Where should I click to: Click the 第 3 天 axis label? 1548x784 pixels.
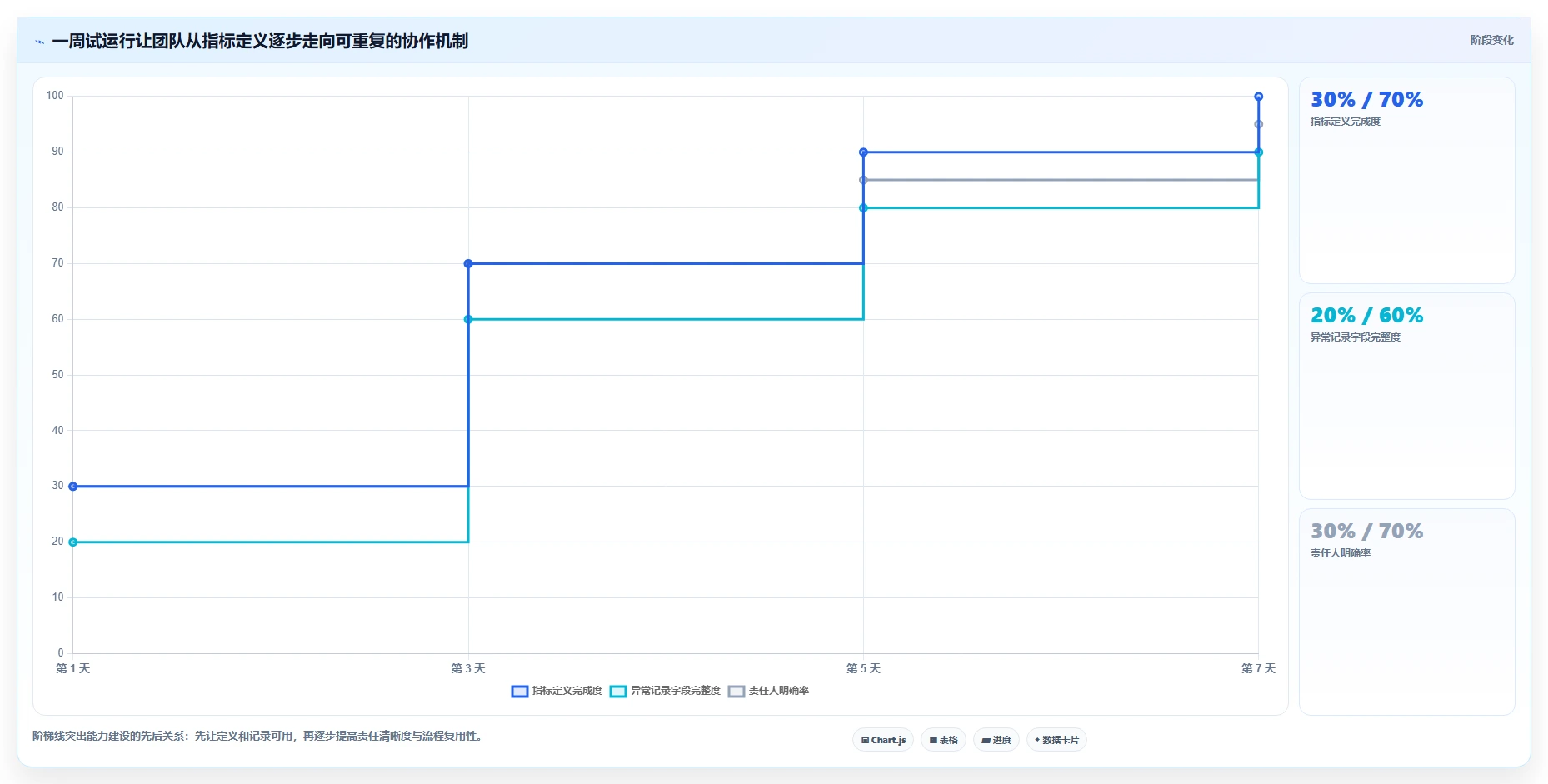(x=468, y=668)
